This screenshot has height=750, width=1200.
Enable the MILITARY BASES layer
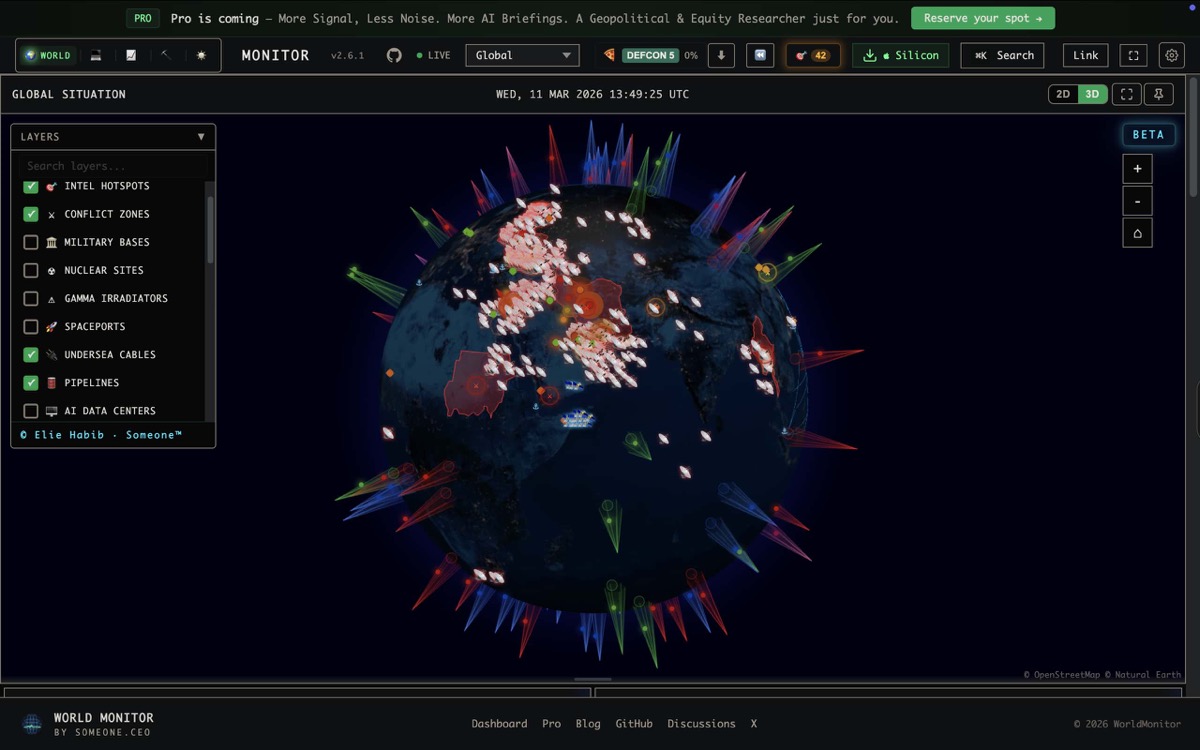coord(30,242)
